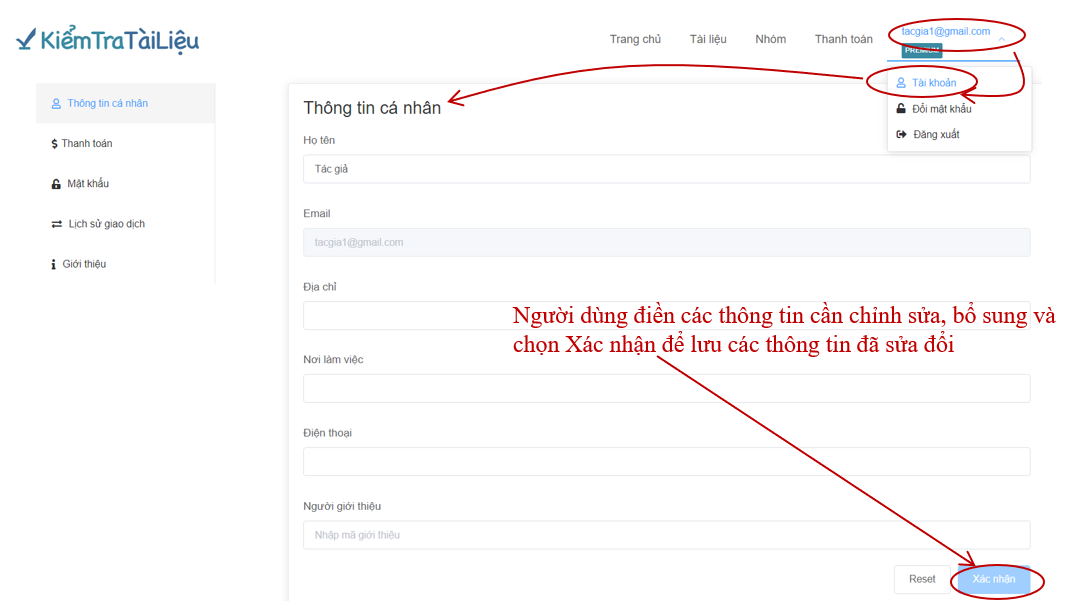Click the lock icon beside Mật khẩu
This screenshot has width=1065, height=604.
[x=56, y=184]
